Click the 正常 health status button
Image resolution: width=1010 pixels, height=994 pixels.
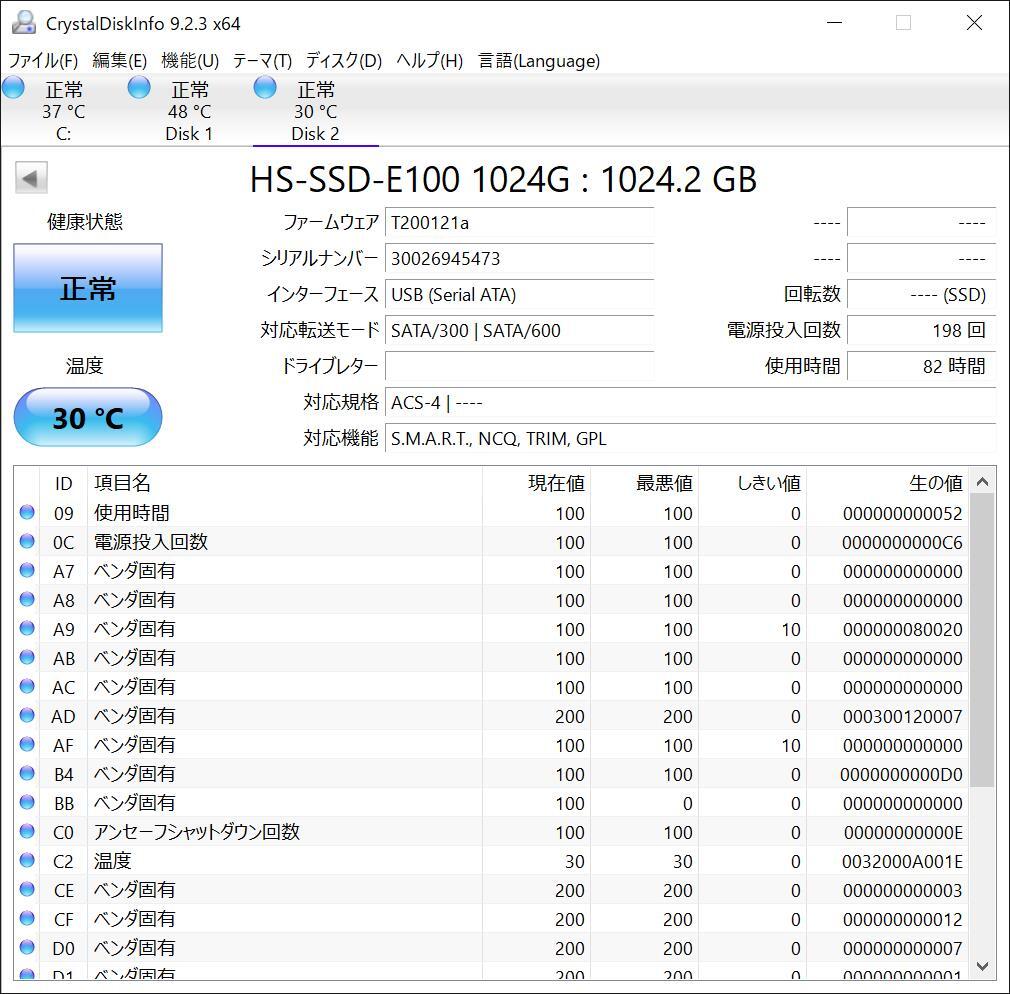coord(88,288)
